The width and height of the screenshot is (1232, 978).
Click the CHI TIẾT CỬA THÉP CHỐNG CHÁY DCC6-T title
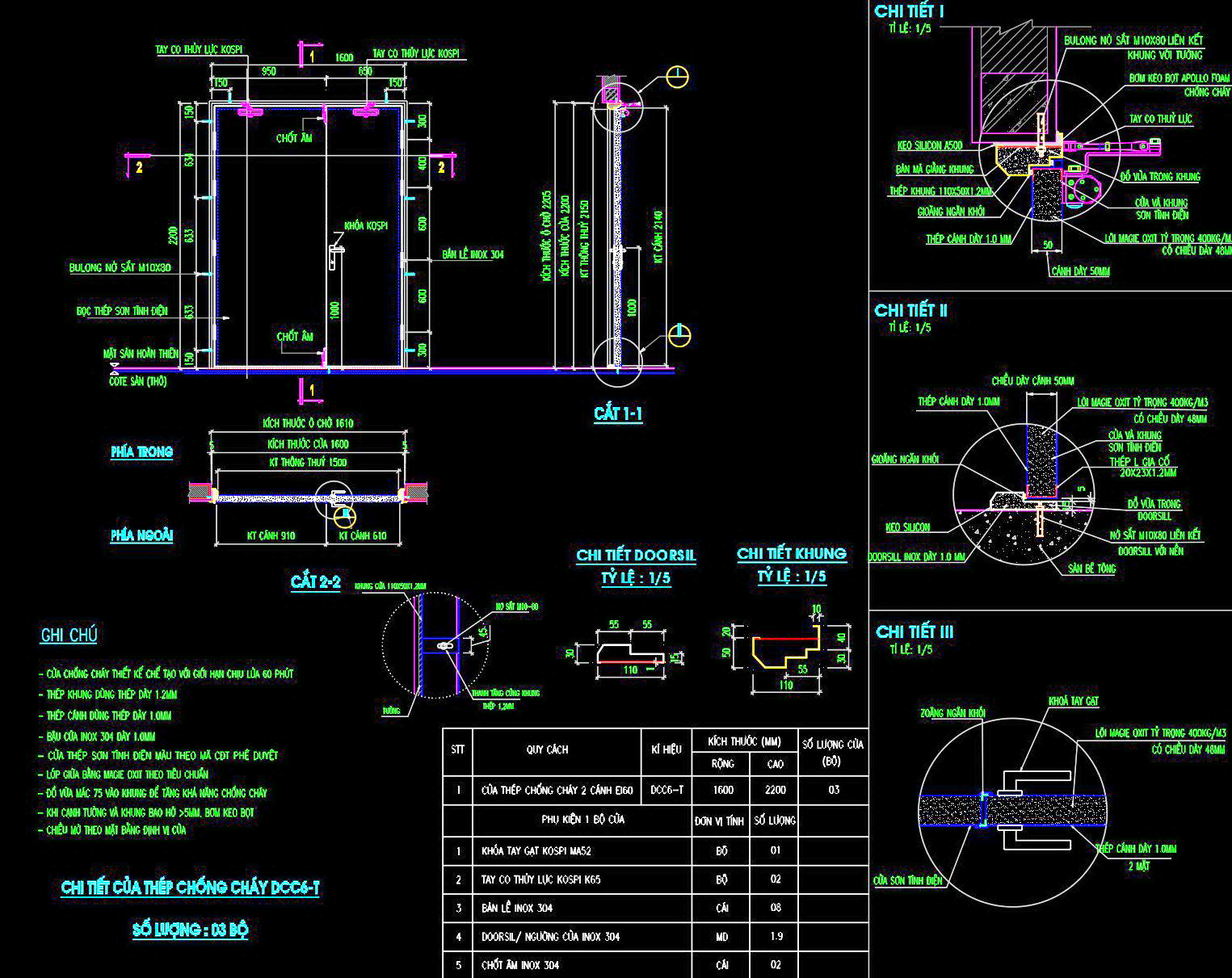(190, 888)
